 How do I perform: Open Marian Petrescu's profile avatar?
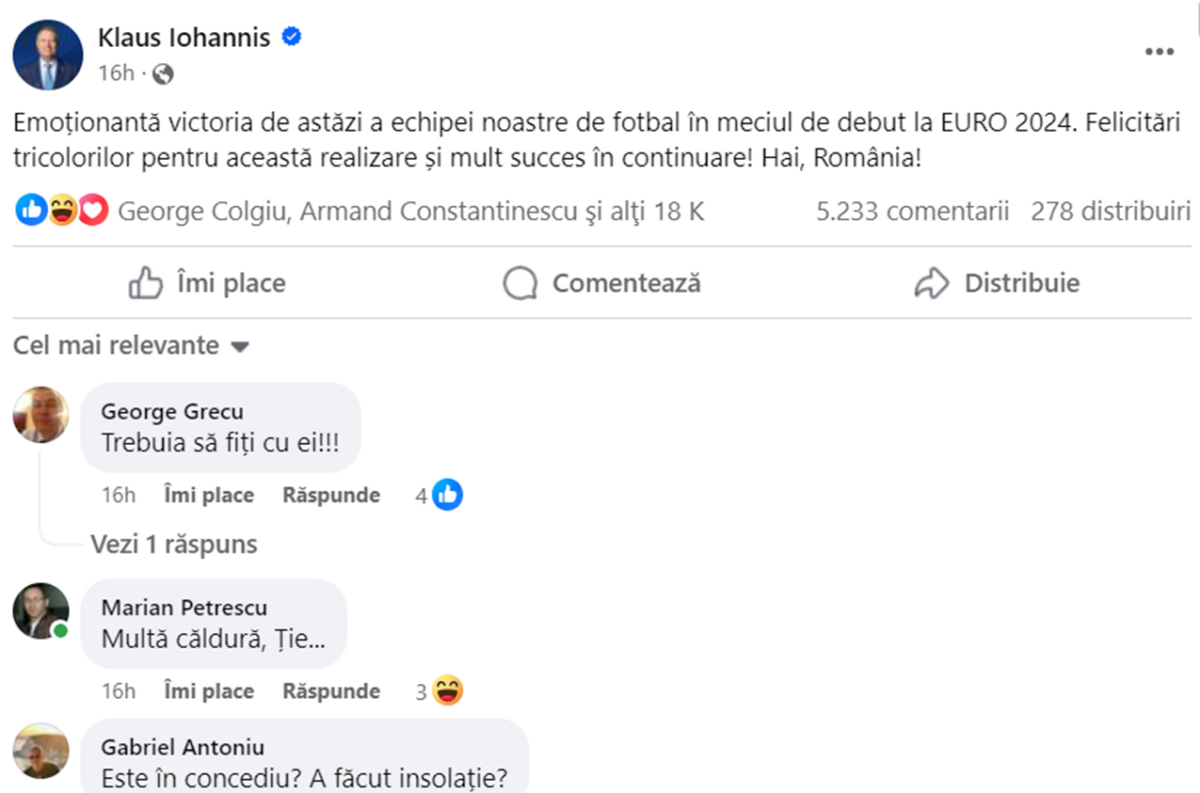(41, 611)
